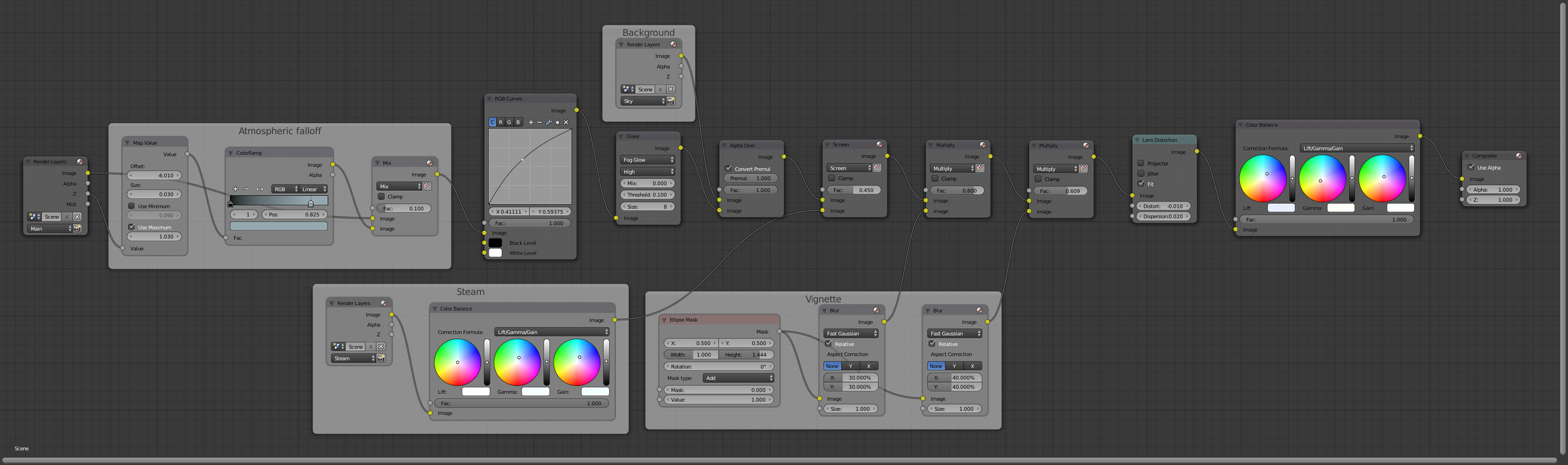Screen dimensions: 1568x465
Task: Select the B channel tab in RGB Curves
Action: [x=518, y=122]
